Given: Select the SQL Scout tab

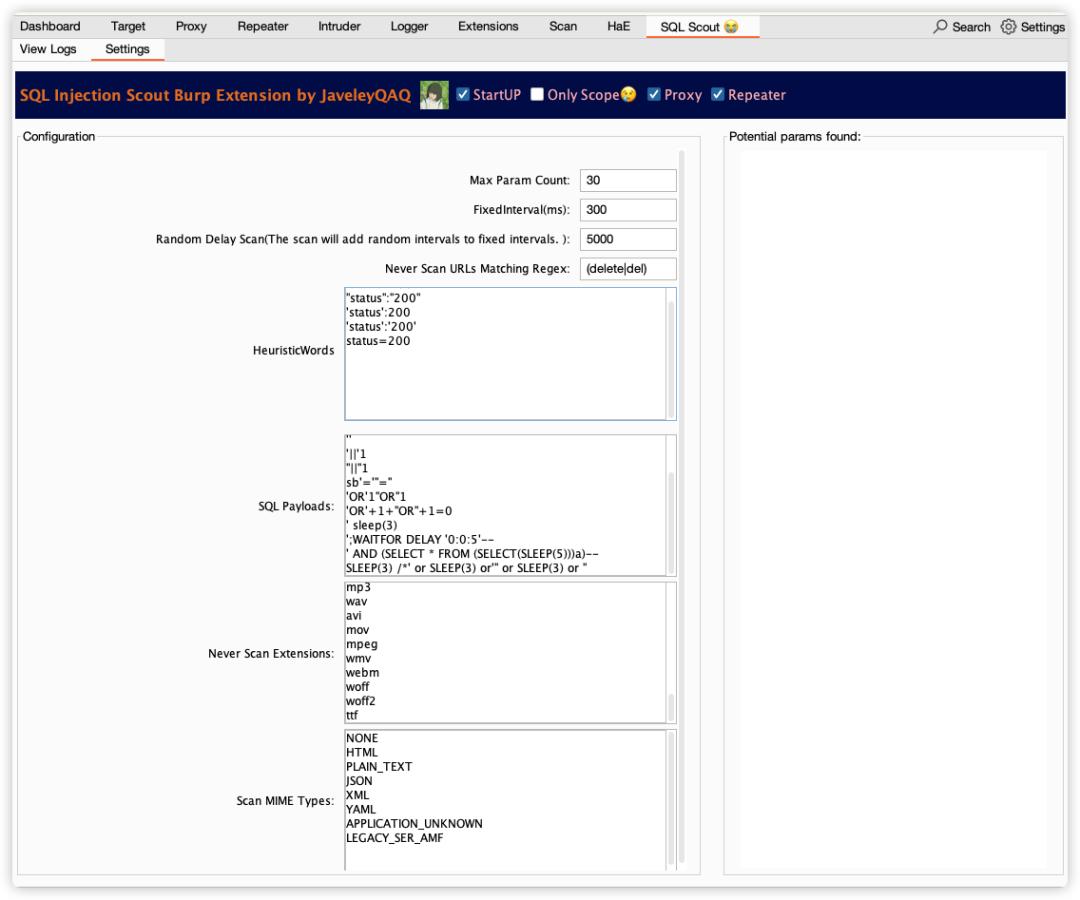Looking at the screenshot, I should pos(702,27).
